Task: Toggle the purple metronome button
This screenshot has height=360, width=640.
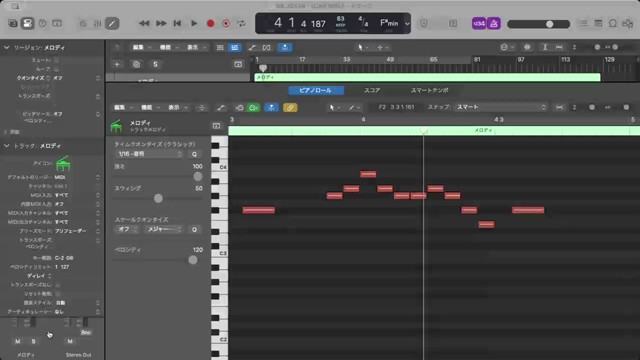Action: [494, 24]
